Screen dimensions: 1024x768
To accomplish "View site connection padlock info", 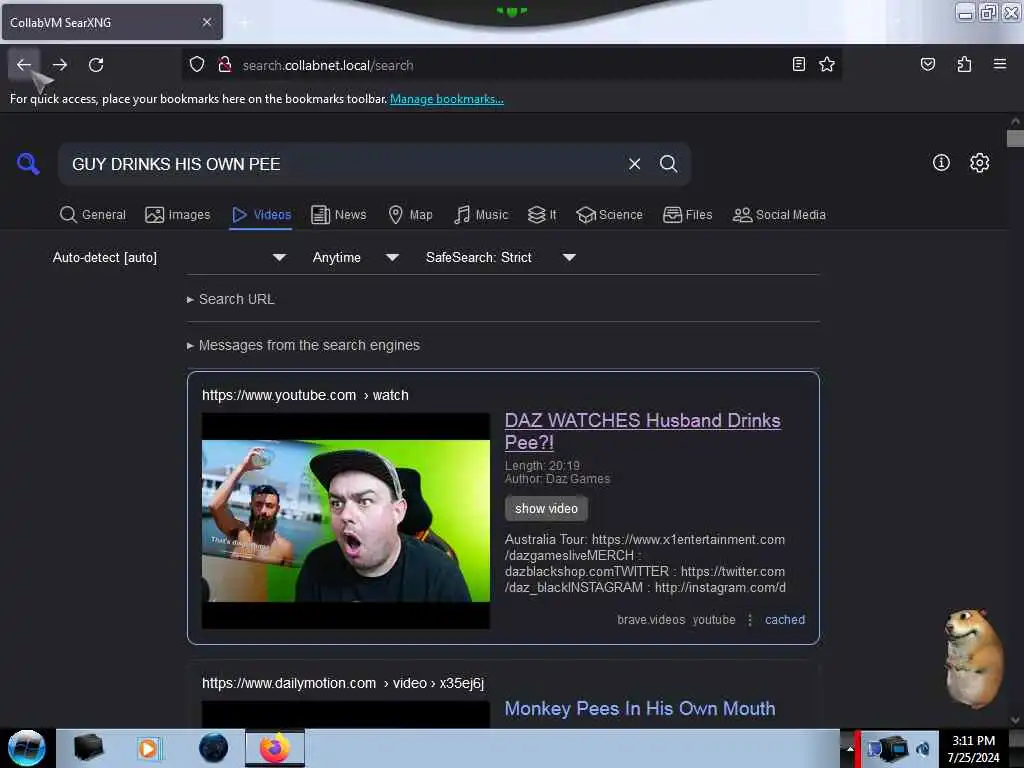I will tap(225, 65).
